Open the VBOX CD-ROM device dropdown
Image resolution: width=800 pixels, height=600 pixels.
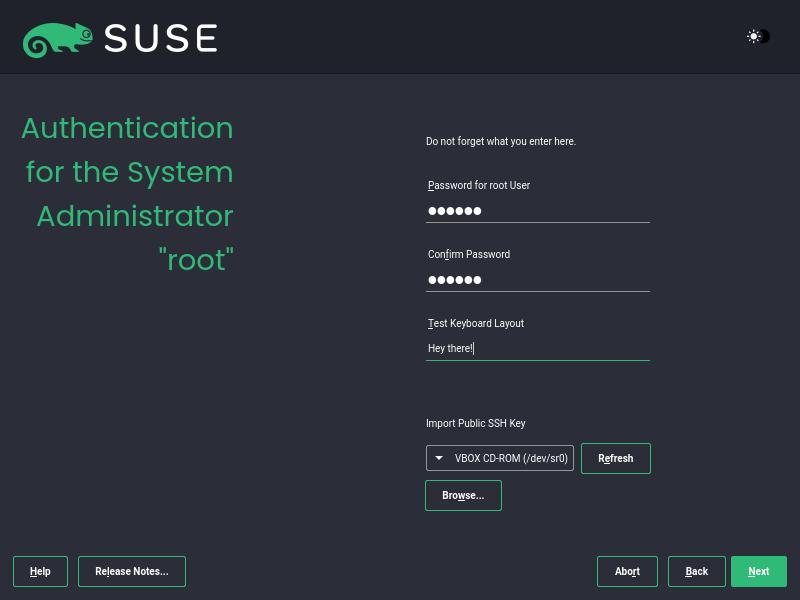499,458
